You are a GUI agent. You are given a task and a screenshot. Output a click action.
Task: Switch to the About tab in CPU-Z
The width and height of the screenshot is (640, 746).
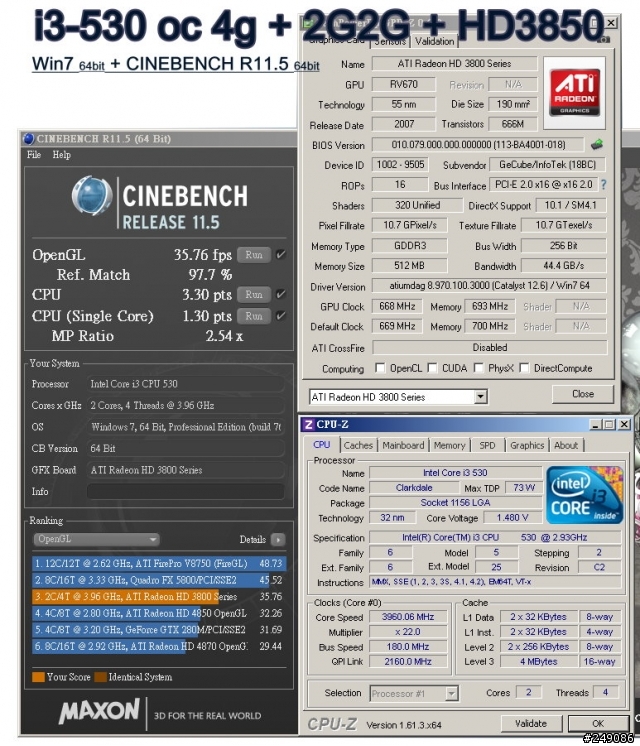pos(566,445)
